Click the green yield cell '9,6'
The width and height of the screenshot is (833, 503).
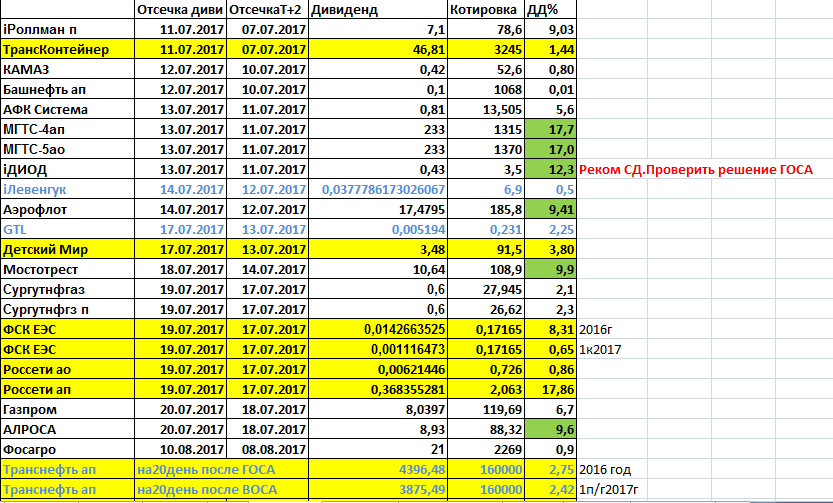click(x=550, y=429)
